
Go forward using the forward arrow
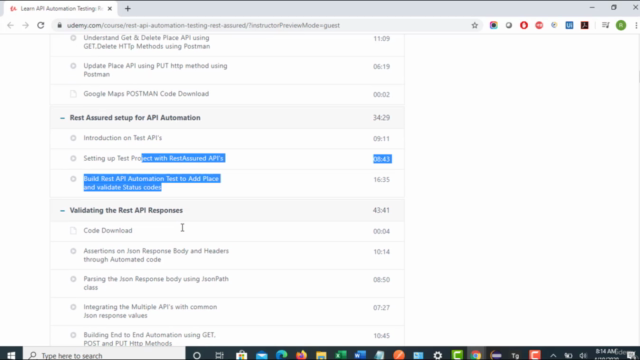25,25
